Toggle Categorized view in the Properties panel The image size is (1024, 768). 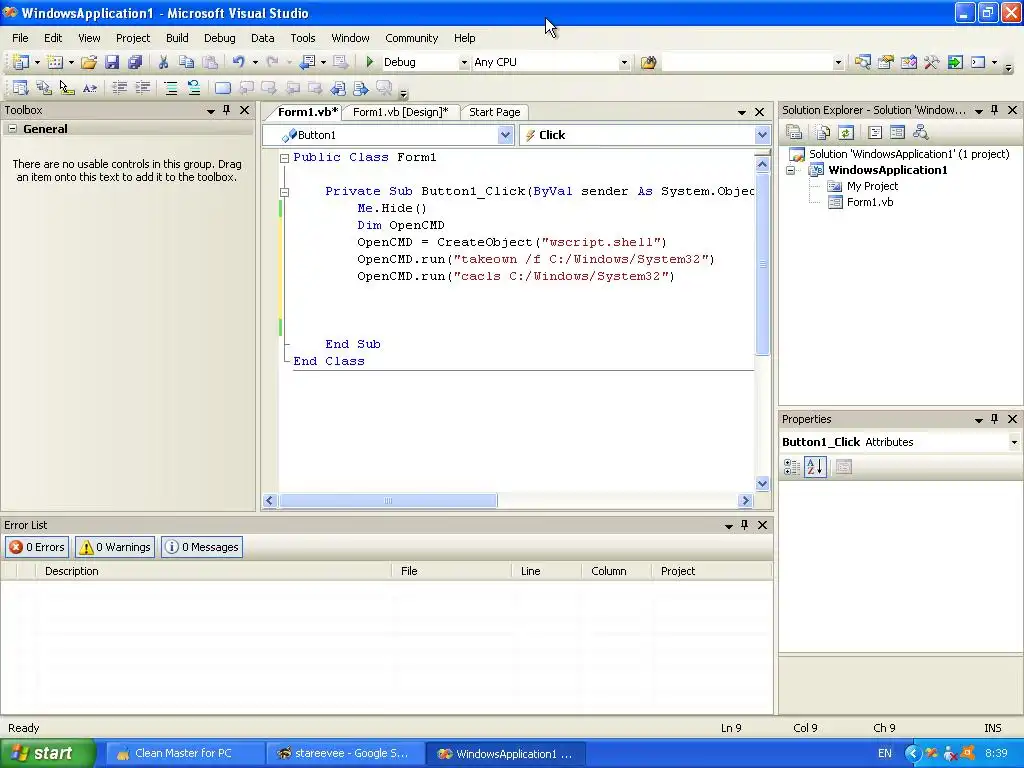click(792, 467)
